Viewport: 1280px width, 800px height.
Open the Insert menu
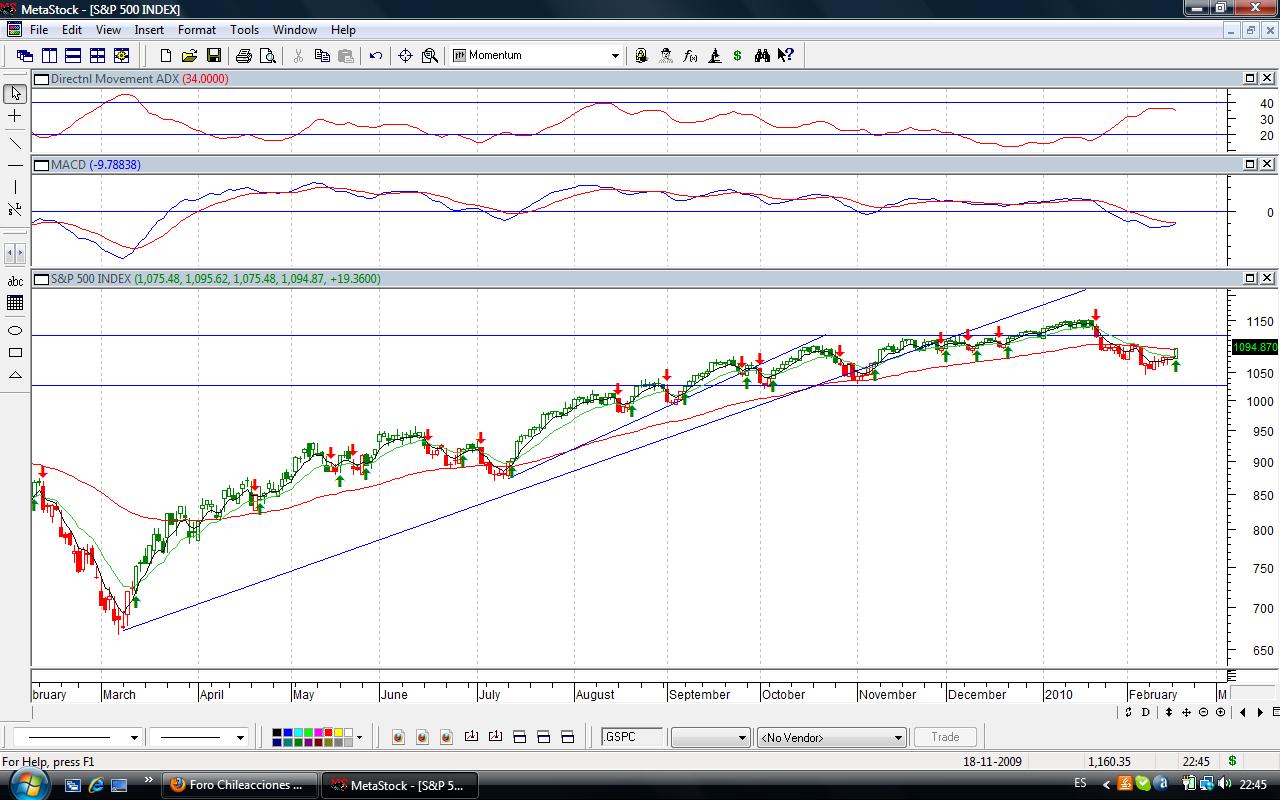point(149,30)
